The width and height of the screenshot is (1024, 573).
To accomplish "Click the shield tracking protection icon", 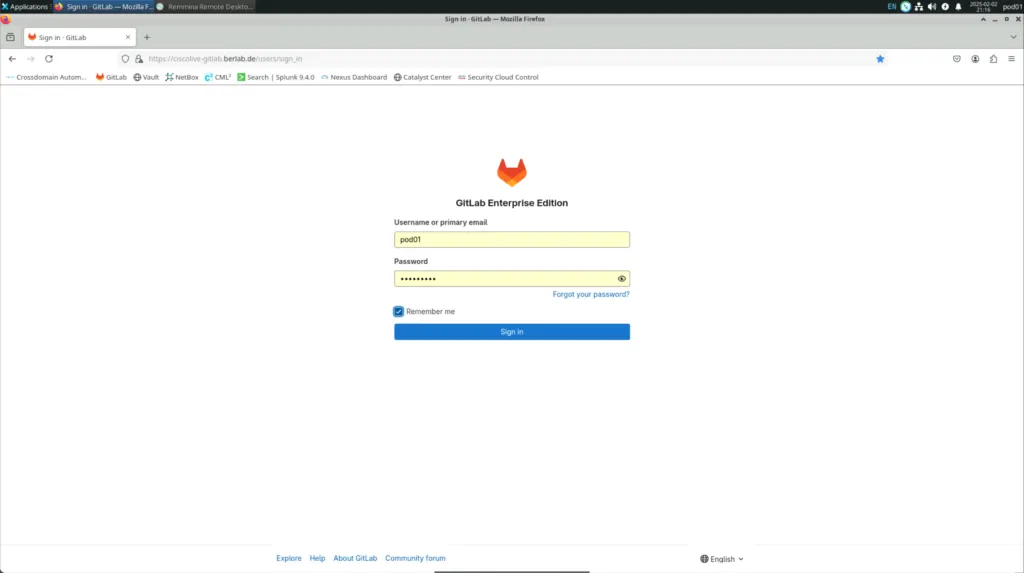I will click(125, 59).
